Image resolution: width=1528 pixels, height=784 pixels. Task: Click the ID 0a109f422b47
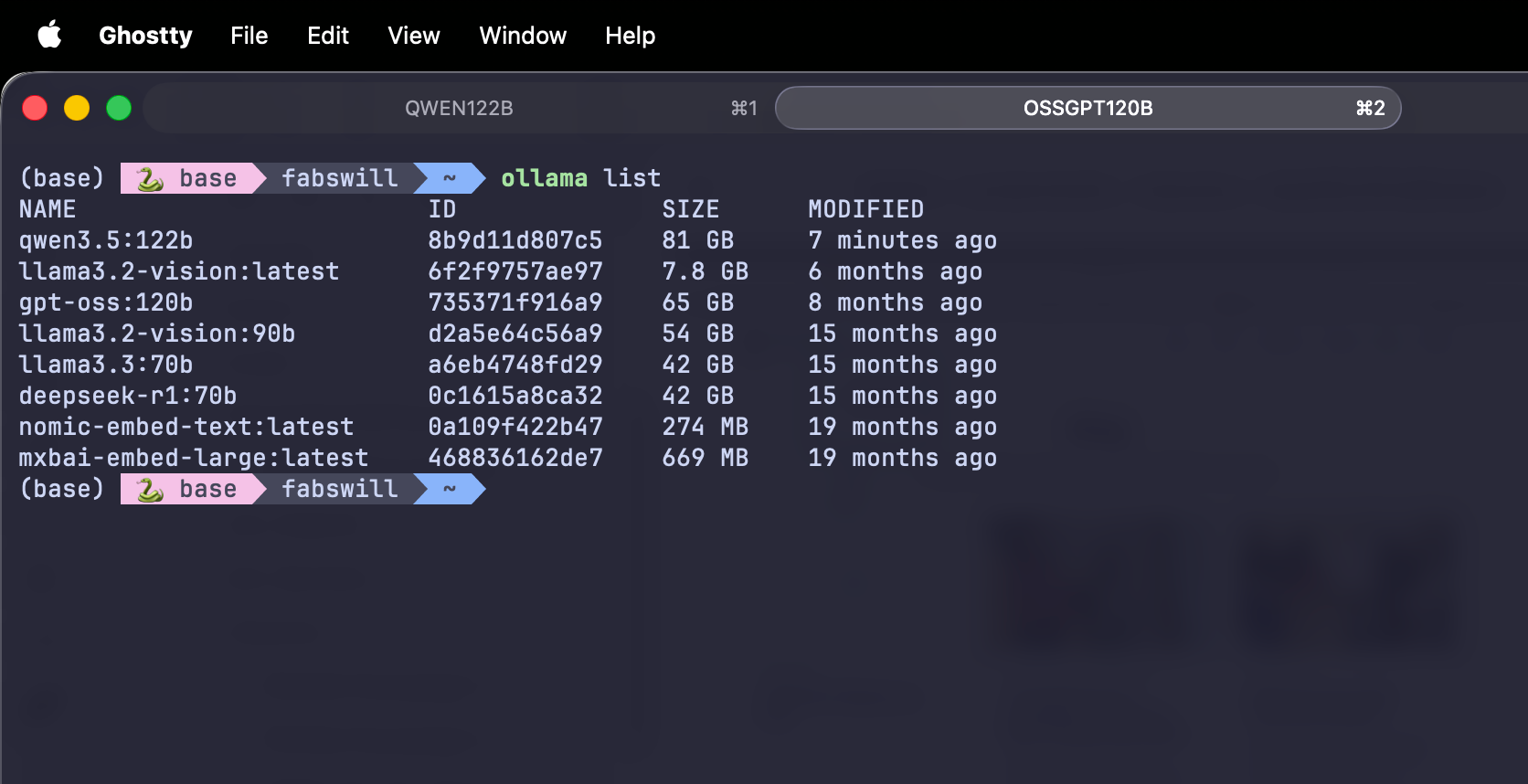point(515,427)
